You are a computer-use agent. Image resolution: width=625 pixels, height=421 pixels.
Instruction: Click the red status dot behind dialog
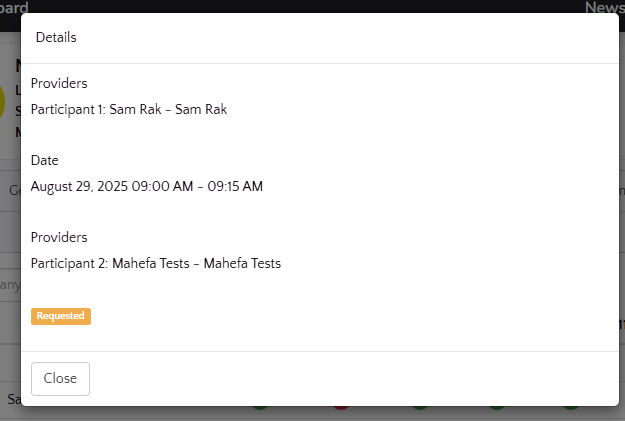[340, 408]
